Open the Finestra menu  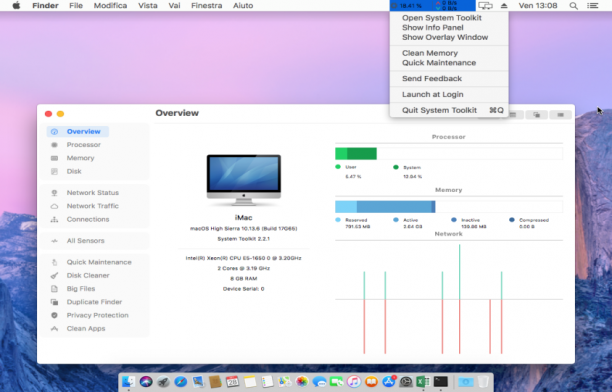click(x=206, y=5)
